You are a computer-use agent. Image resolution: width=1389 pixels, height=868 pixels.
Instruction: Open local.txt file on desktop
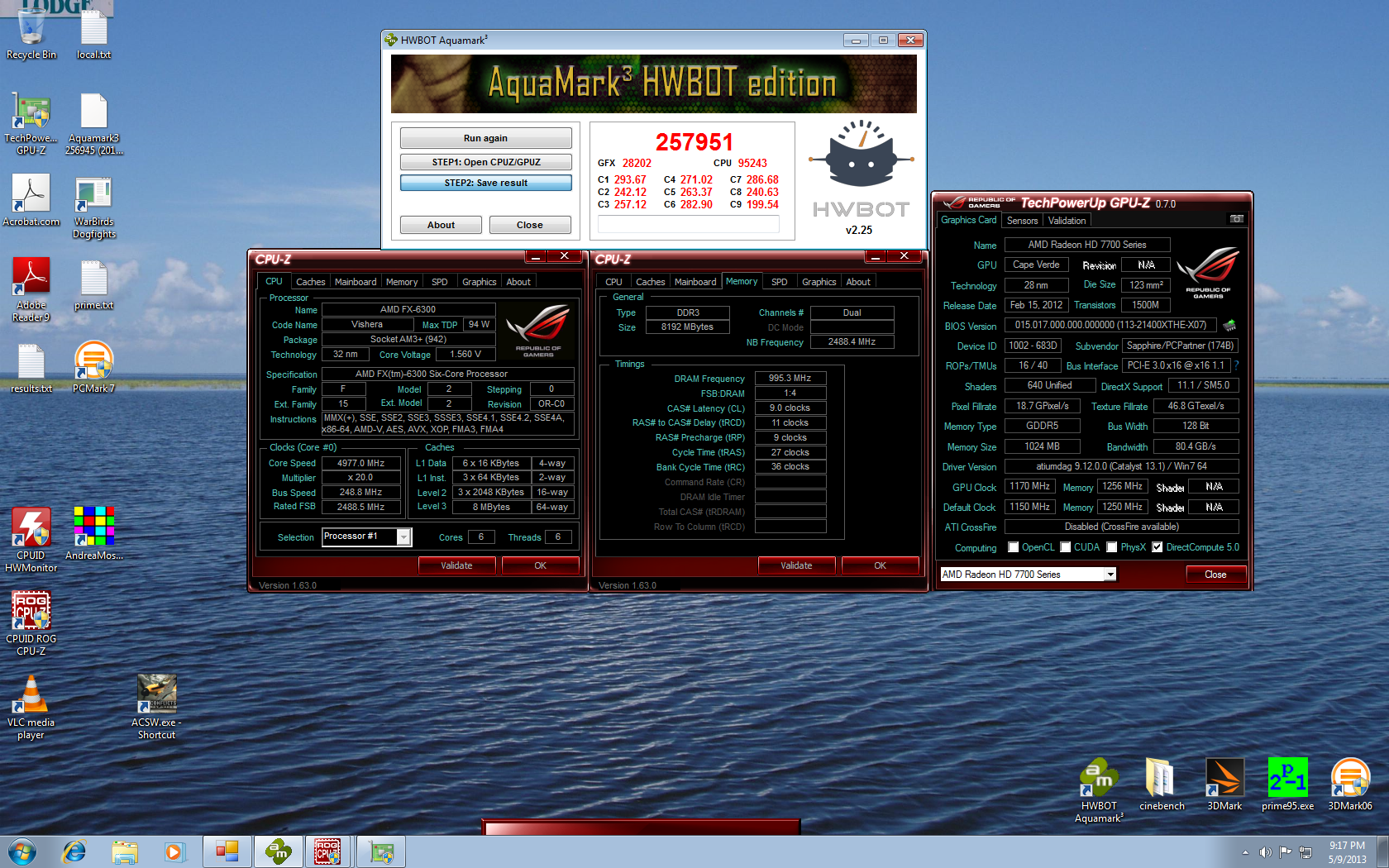click(x=93, y=33)
